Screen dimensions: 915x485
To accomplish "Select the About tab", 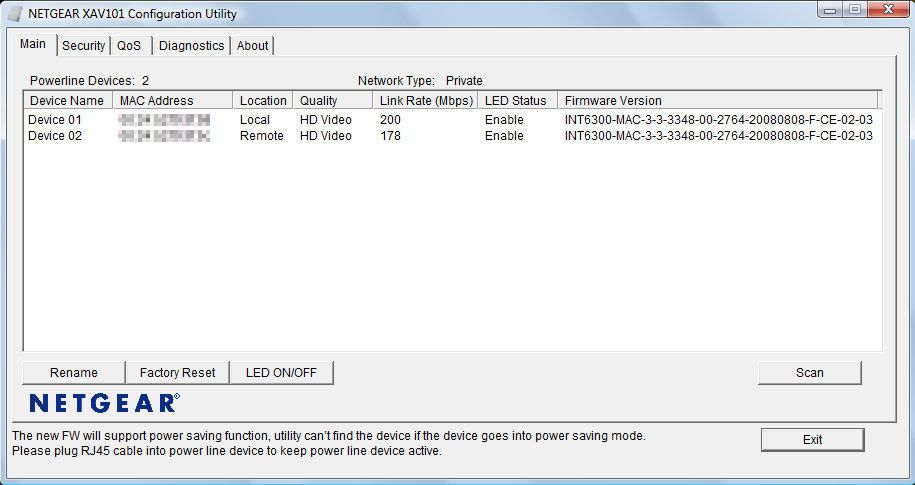I will click(x=252, y=45).
